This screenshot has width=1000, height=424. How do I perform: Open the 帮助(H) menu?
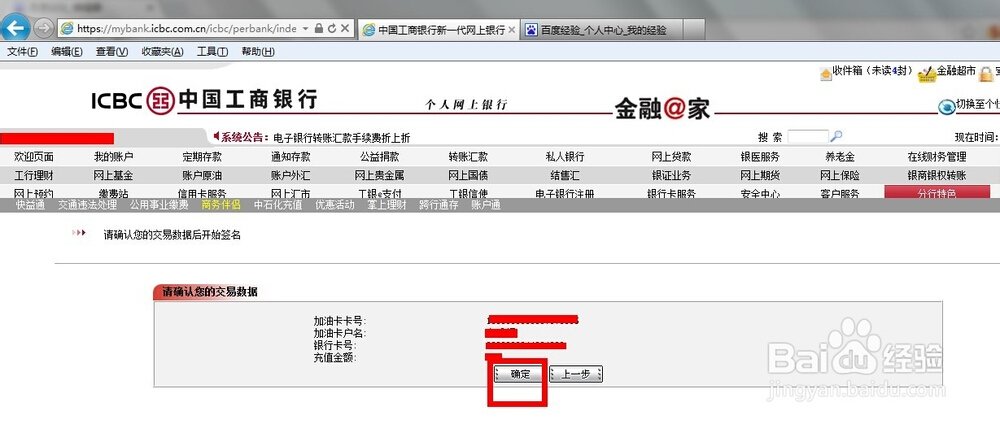258,52
